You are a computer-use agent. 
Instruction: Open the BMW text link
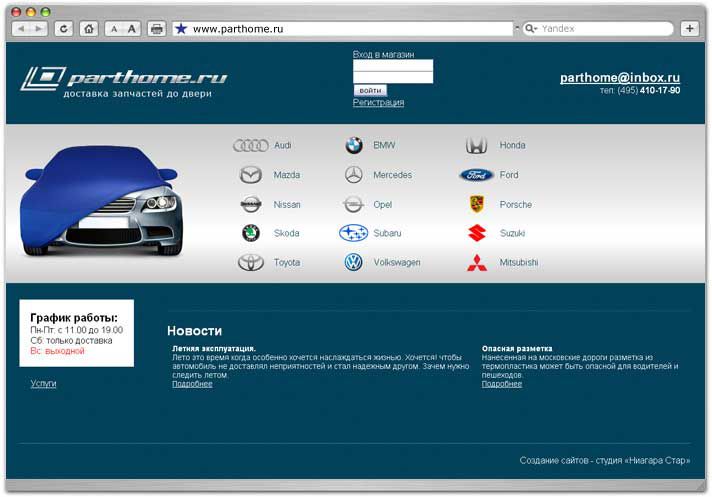coord(384,145)
